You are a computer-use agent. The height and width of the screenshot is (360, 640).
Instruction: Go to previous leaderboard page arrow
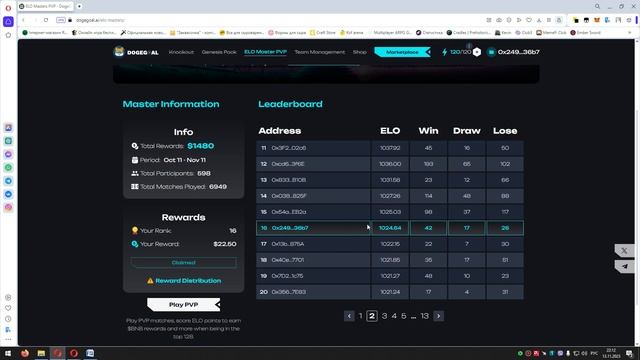click(x=349, y=316)
